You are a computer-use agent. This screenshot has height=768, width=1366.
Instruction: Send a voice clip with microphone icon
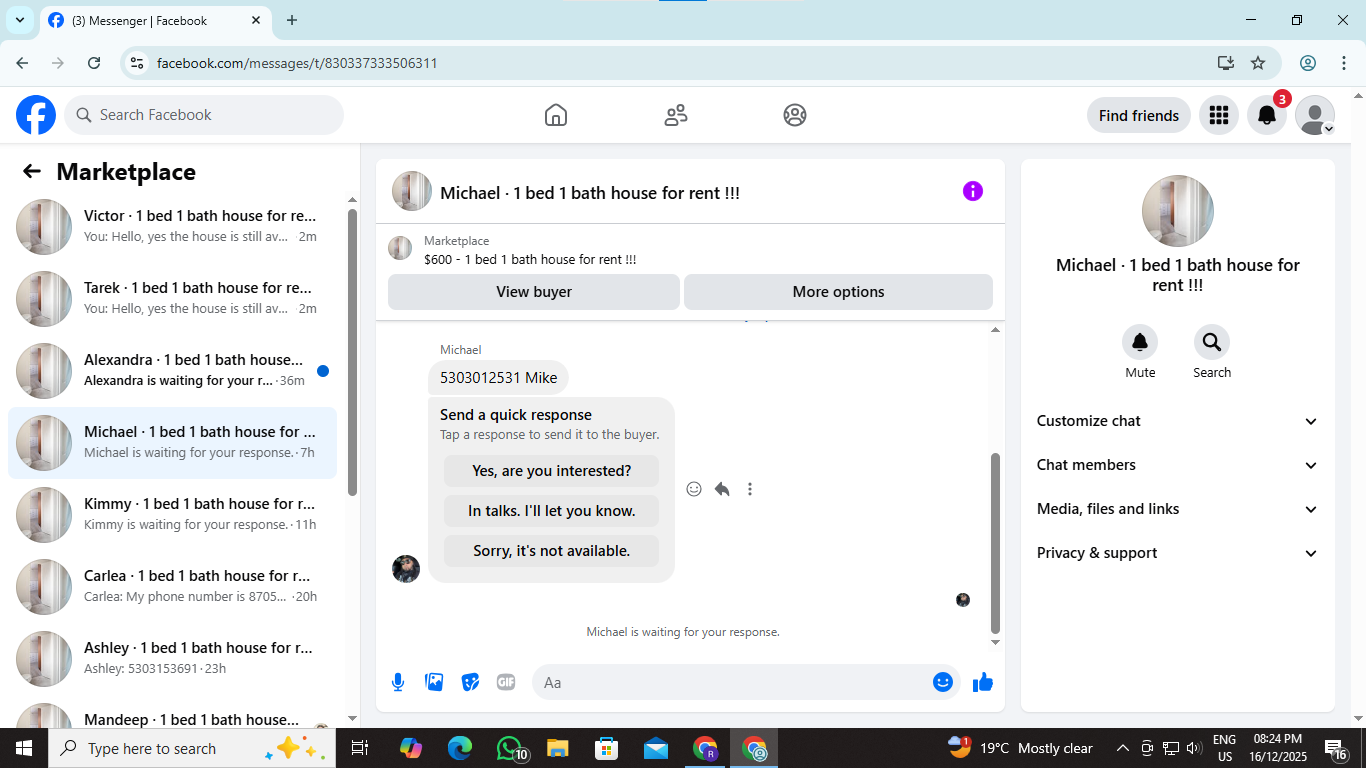(x=398, y=682)
